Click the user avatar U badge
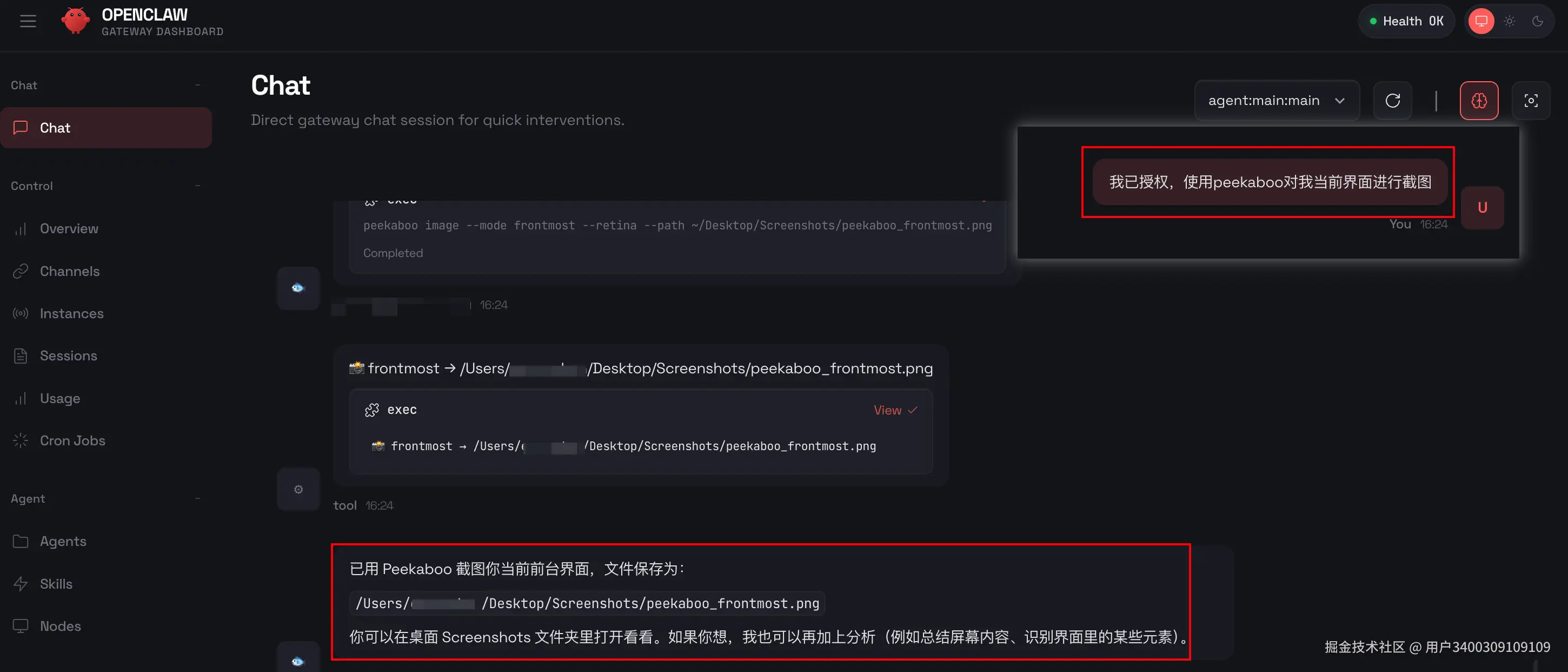The height and width of the screenshot is (672, 1568). click(1481, 208)
